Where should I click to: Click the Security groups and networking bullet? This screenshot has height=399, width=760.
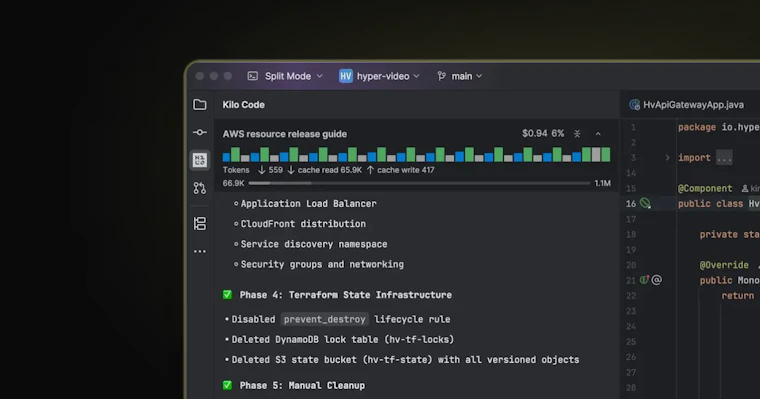(322, 265)
